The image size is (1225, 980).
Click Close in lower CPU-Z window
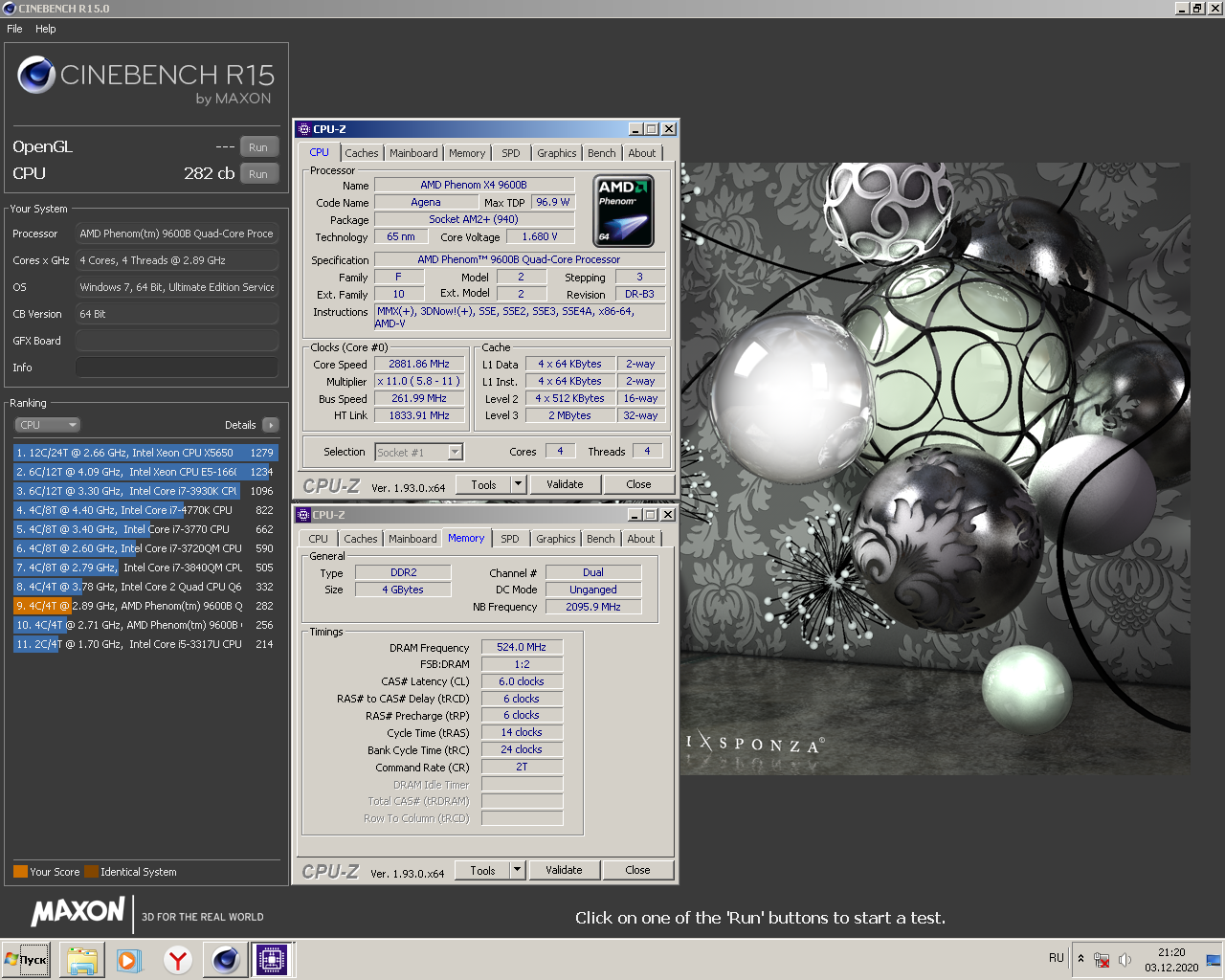[x=637, y=870]
